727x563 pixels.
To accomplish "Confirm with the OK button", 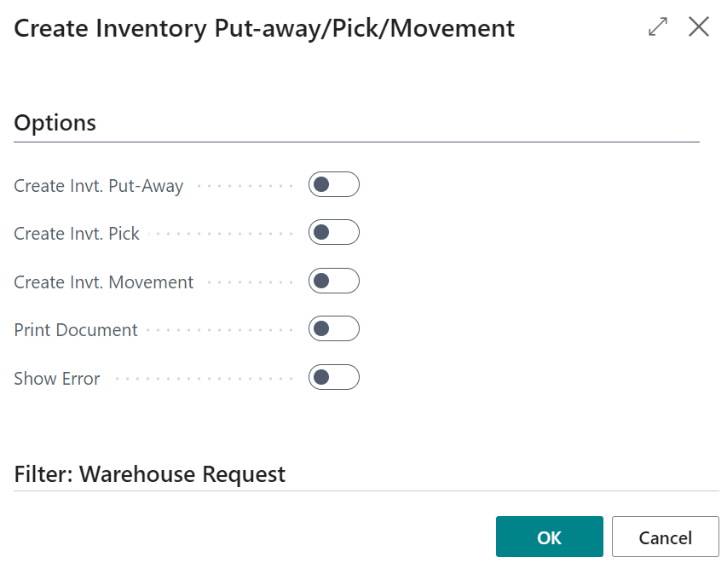I will [549, 537].
